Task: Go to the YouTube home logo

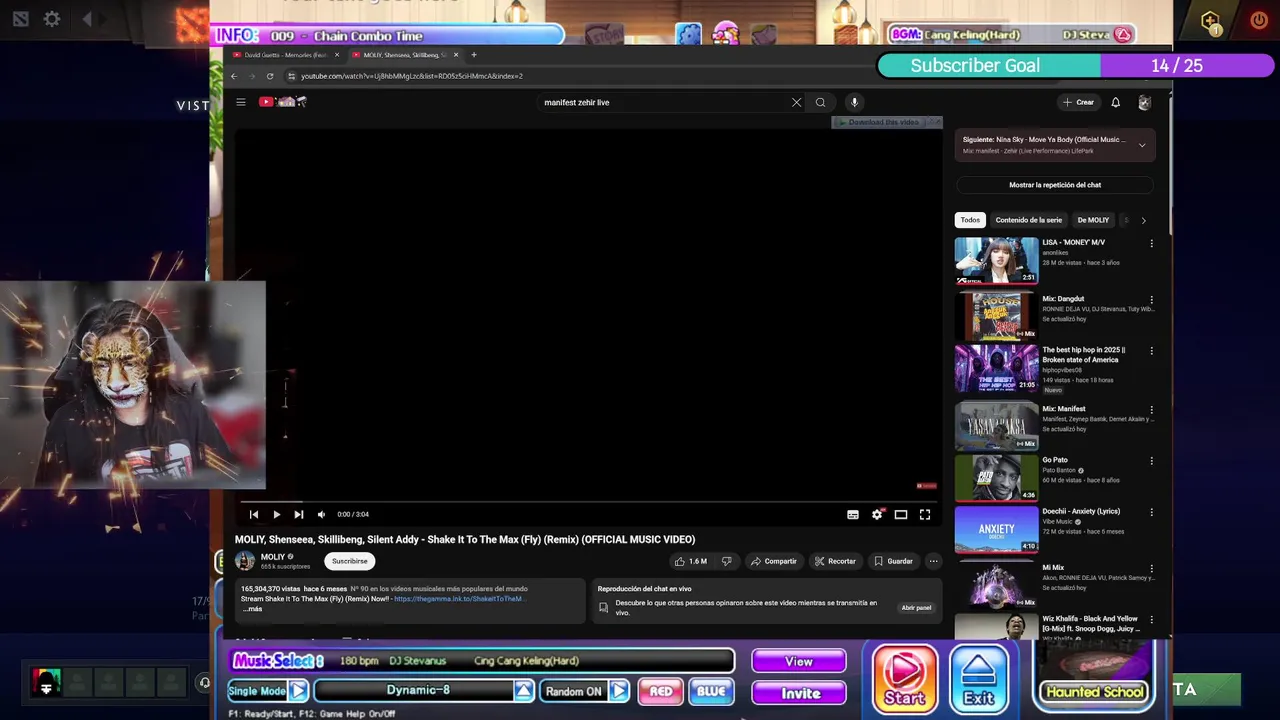Action: pos(283,102)
